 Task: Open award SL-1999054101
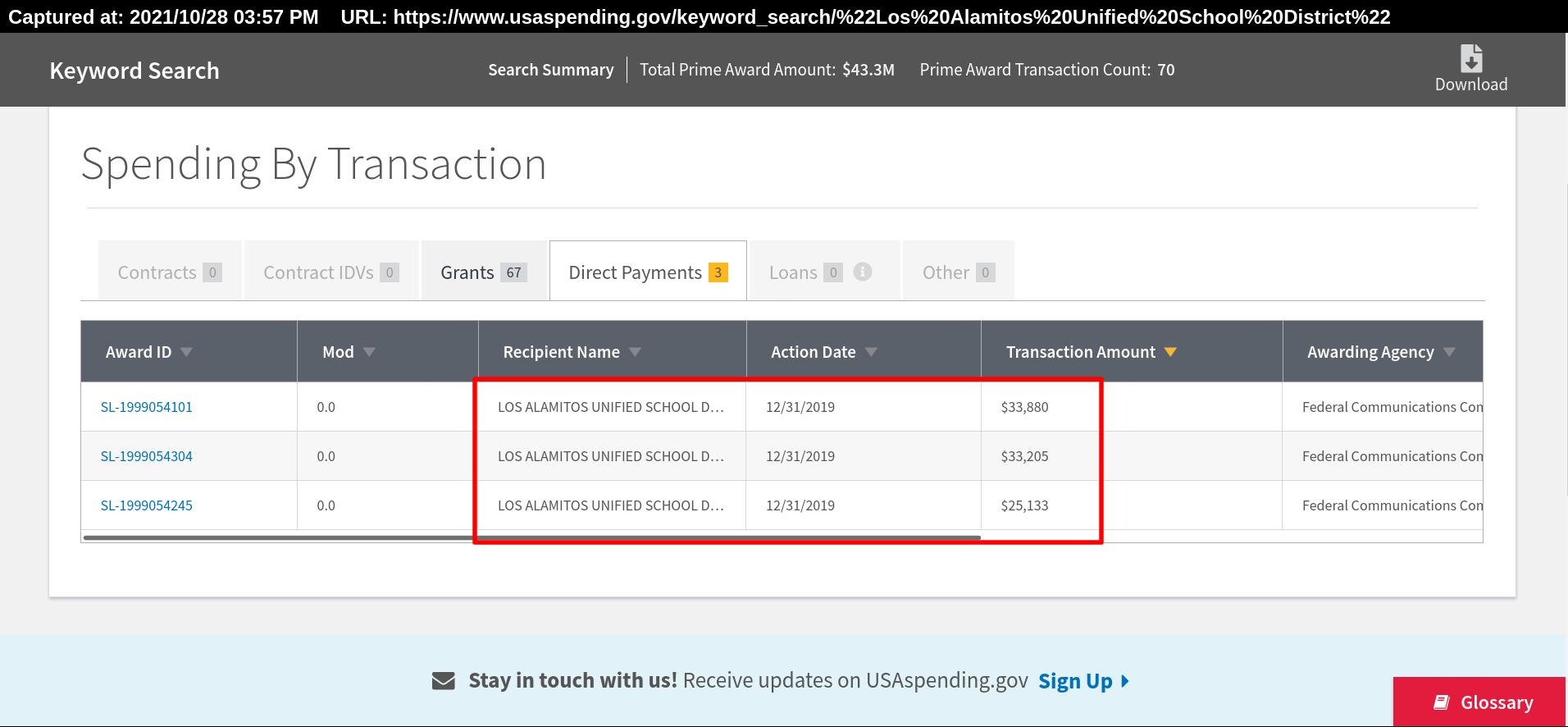pos(147,407)
